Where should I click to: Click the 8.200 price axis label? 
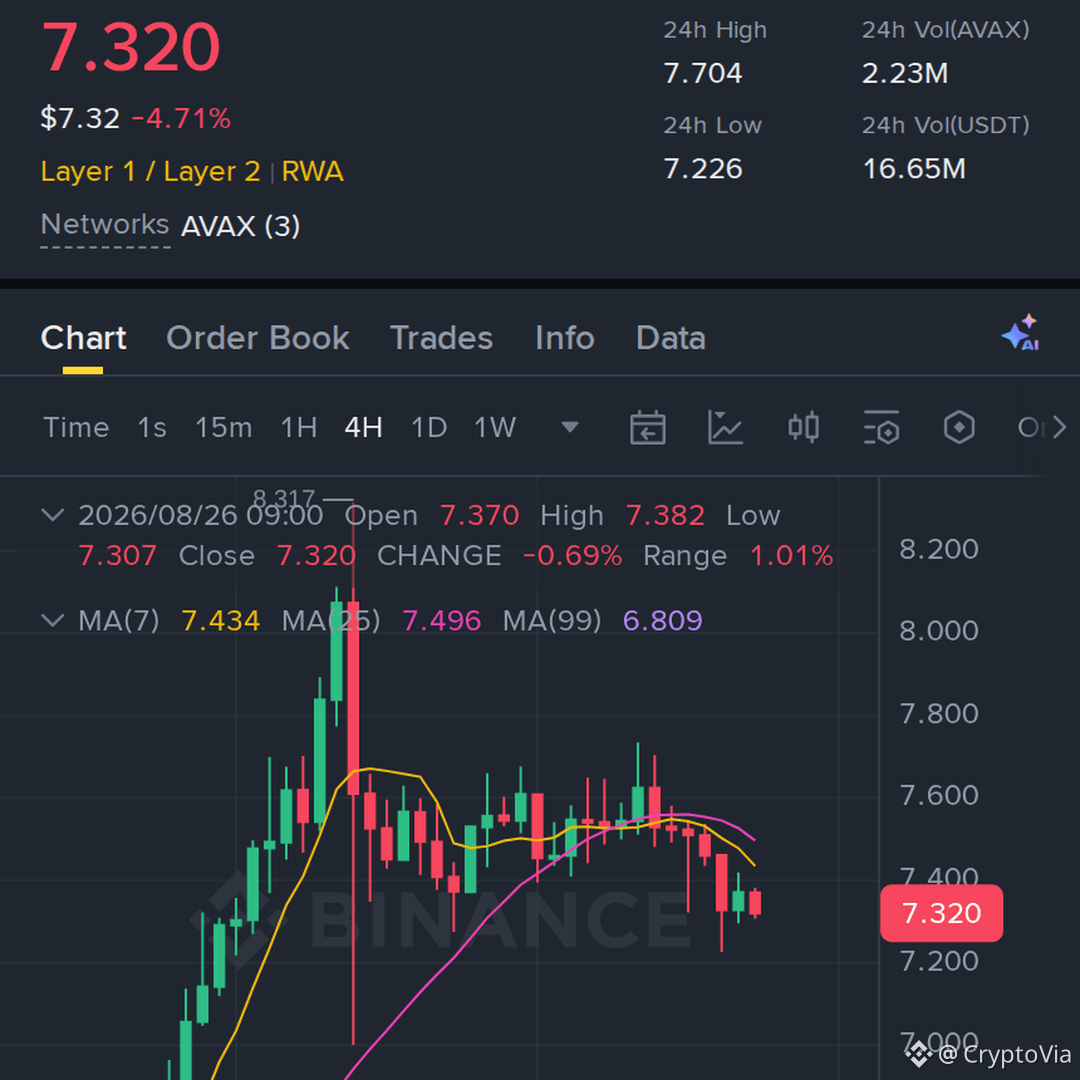[x=939, y=549]
